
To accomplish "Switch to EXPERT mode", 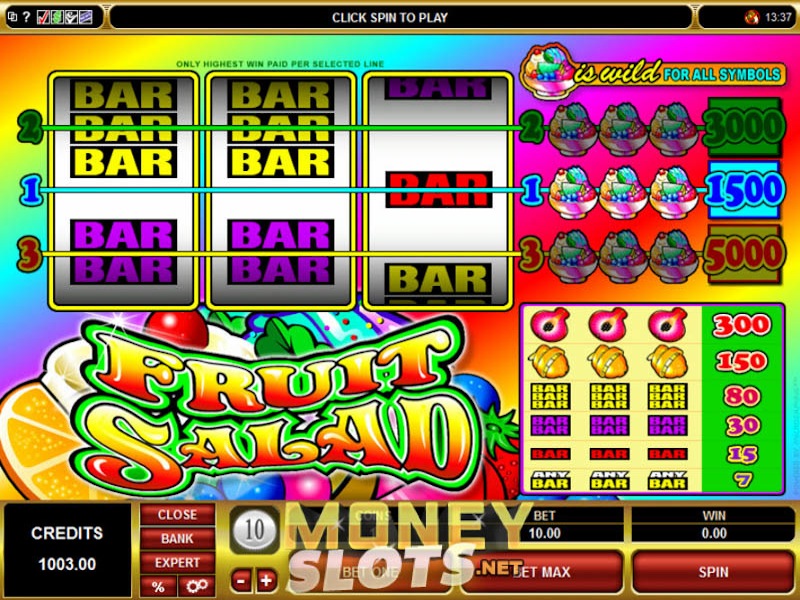I will pos(178,562).
